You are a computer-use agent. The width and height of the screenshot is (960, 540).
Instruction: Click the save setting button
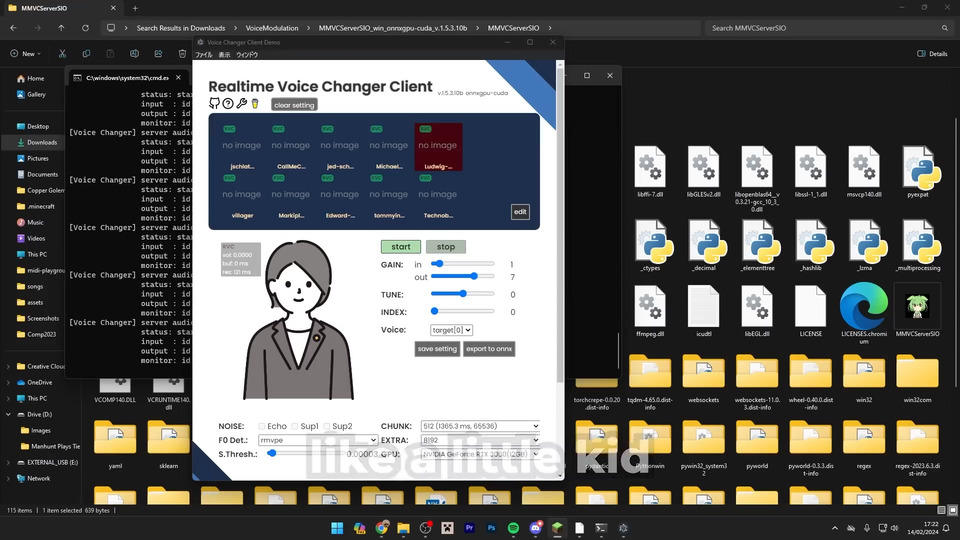click(437, 349)
